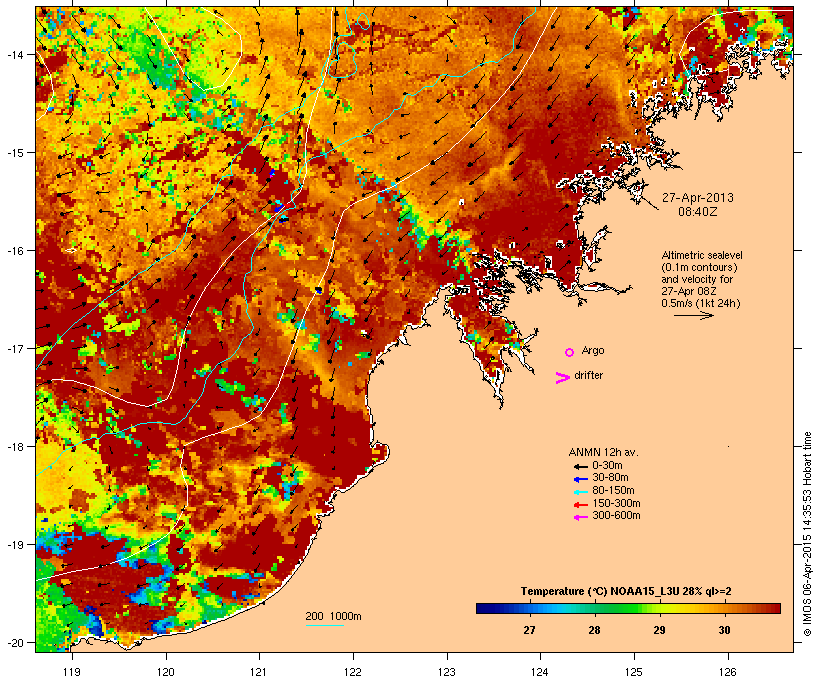
Task: Click the '0-30m' depth label
Action: (x=607, y=465)
